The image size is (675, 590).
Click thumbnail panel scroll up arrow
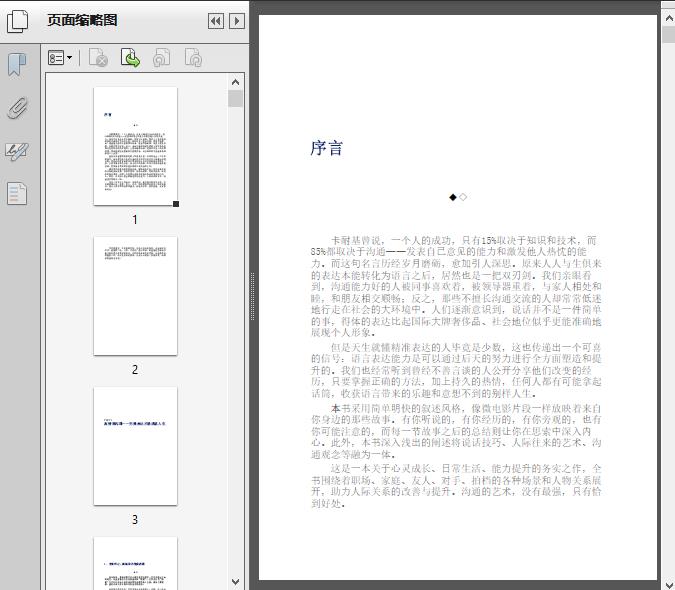[235, 82]
